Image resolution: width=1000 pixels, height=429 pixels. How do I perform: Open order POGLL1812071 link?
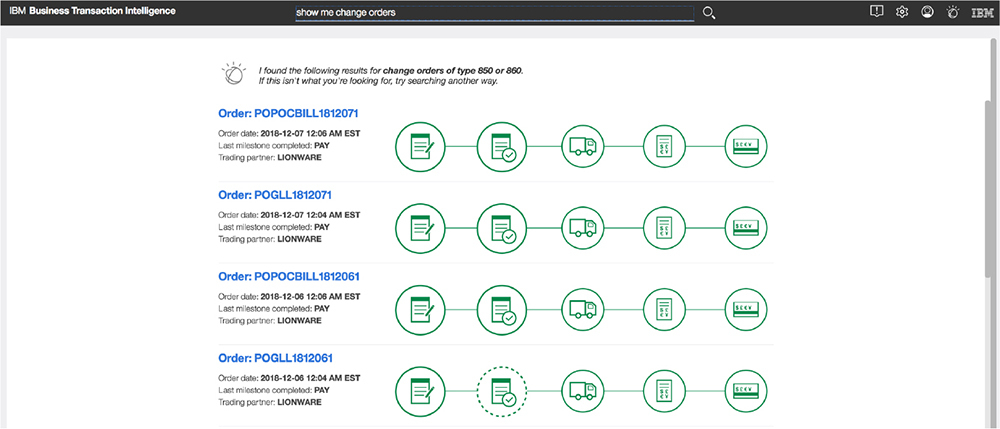[x=275, y=194]
